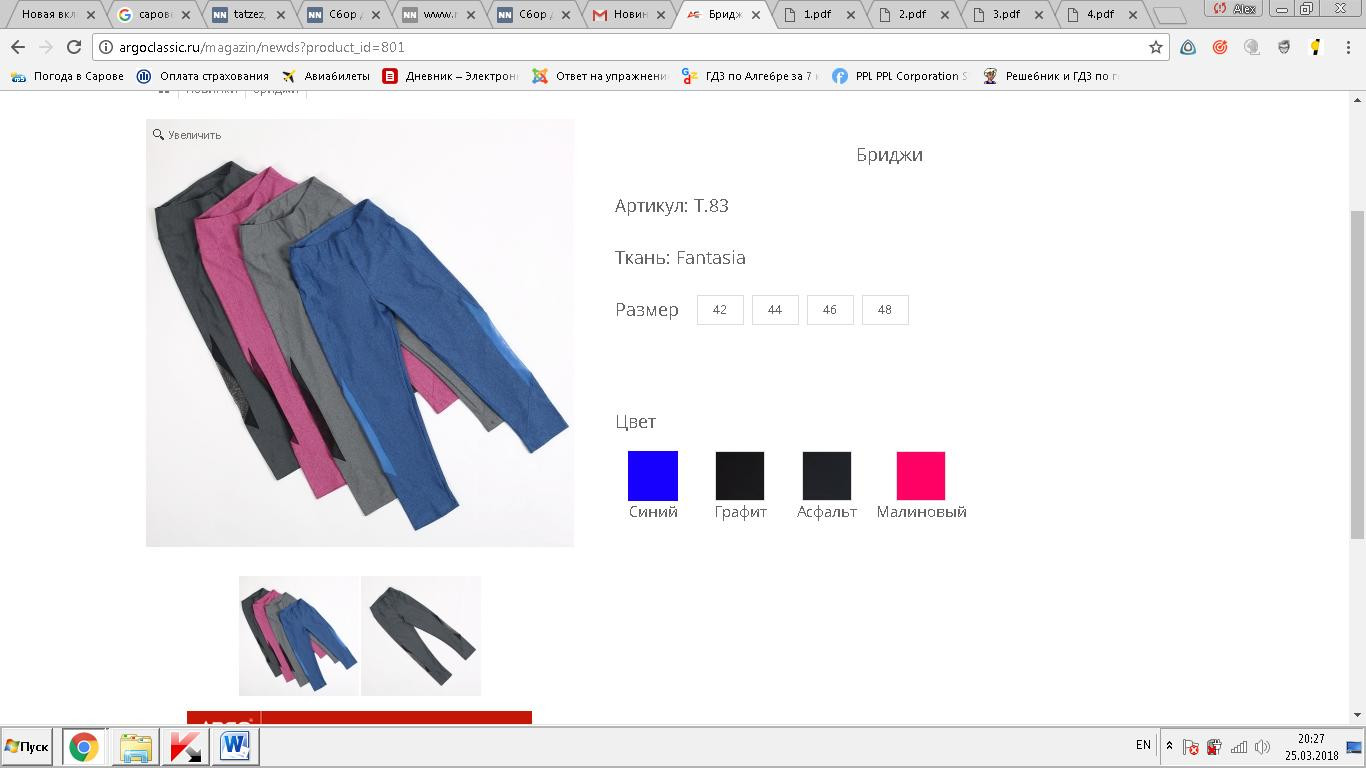1366x768 pixels.
Task: Click the Бриджи product title
Action: pos(889,155)
